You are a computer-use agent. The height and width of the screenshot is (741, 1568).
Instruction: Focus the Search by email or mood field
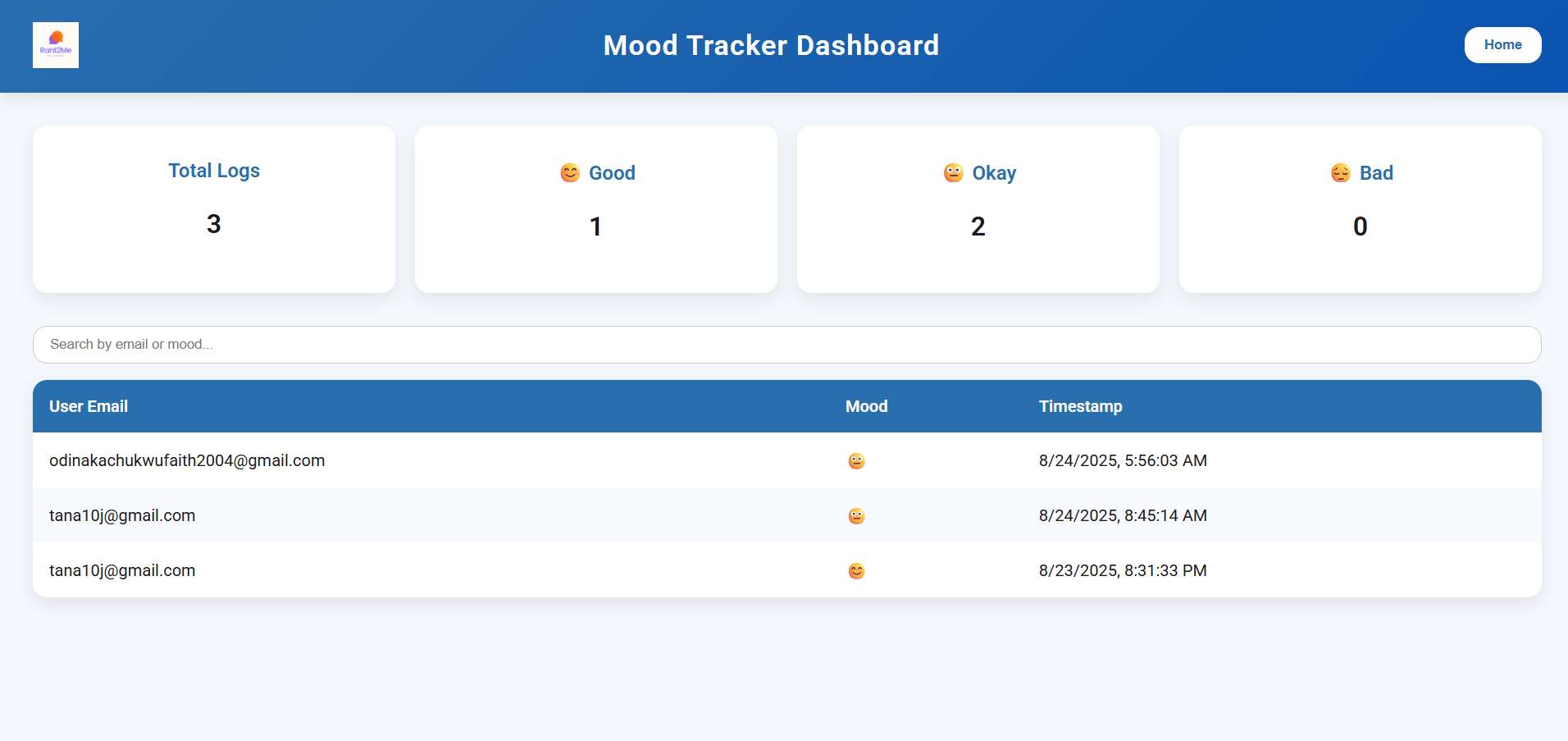(x=787, y=345)
